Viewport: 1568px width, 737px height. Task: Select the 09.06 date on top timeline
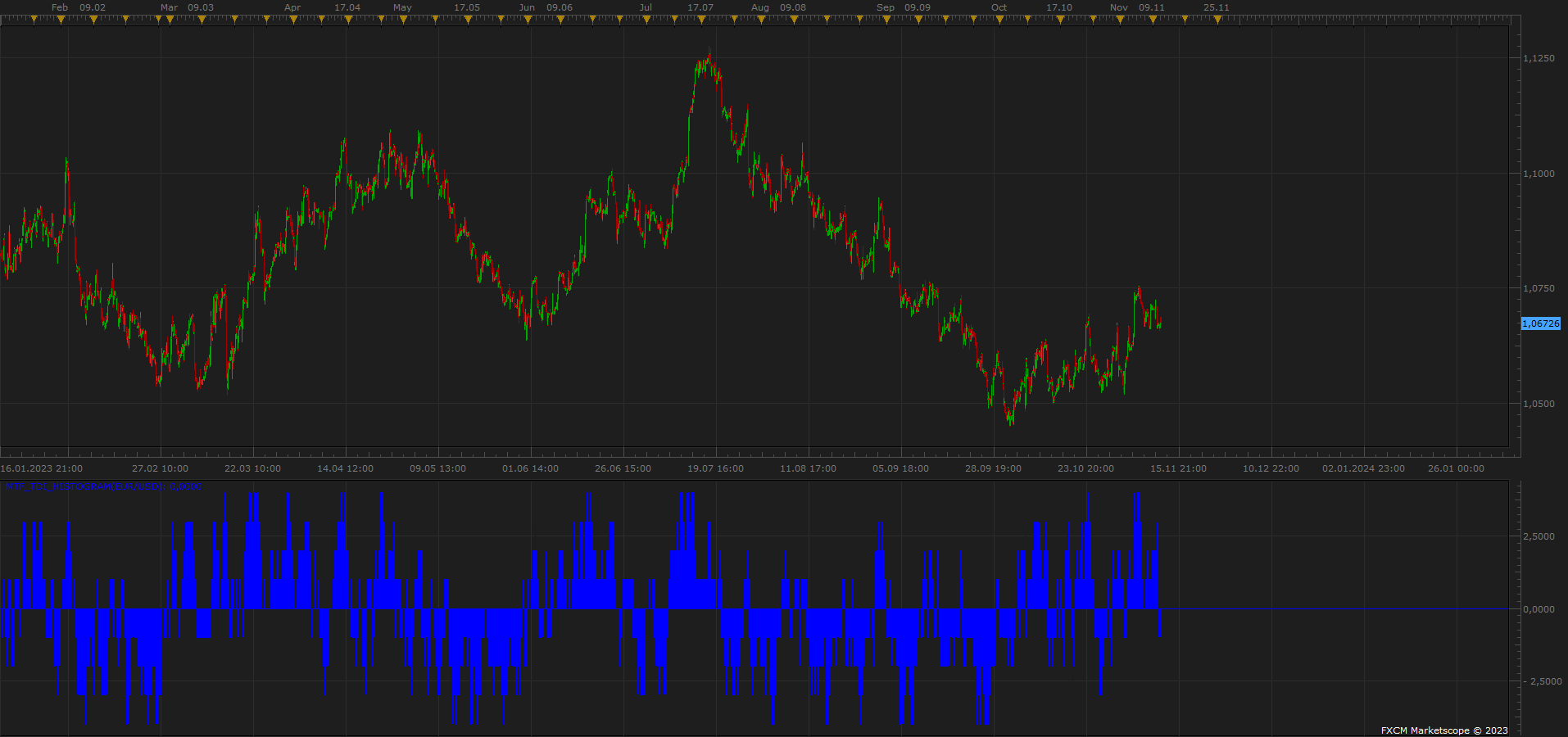tap(560, 7)
